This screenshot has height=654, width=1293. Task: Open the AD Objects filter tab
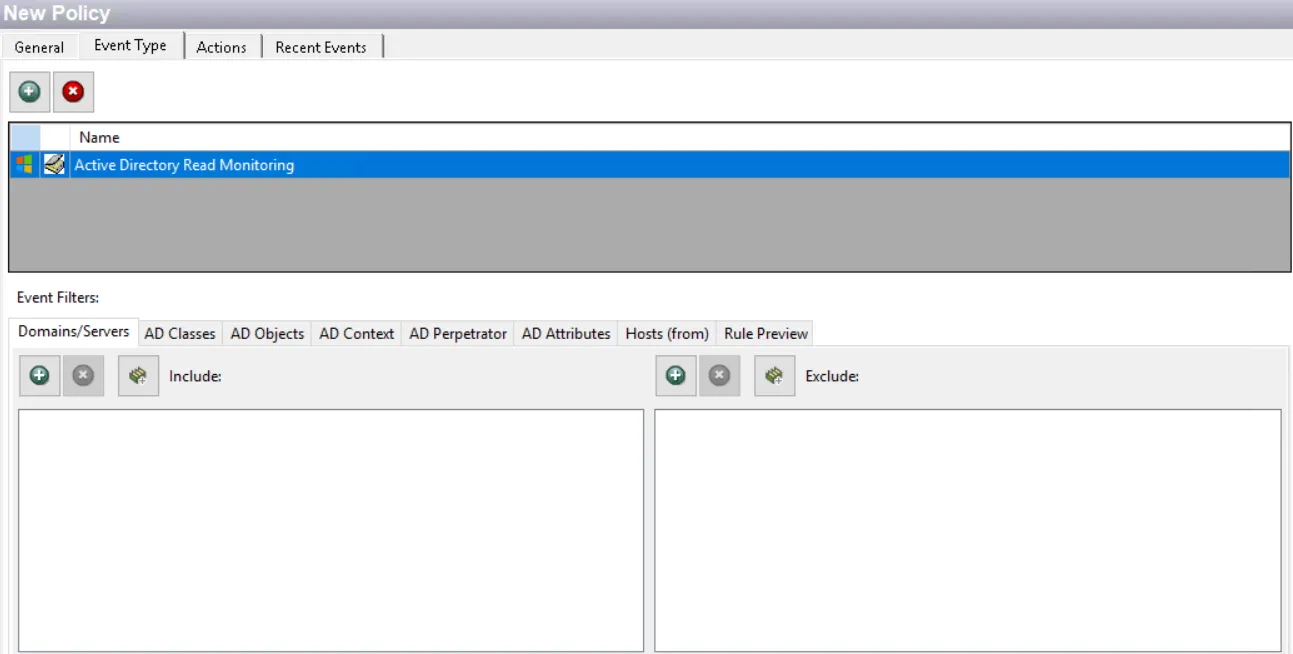tap(266, 333)
